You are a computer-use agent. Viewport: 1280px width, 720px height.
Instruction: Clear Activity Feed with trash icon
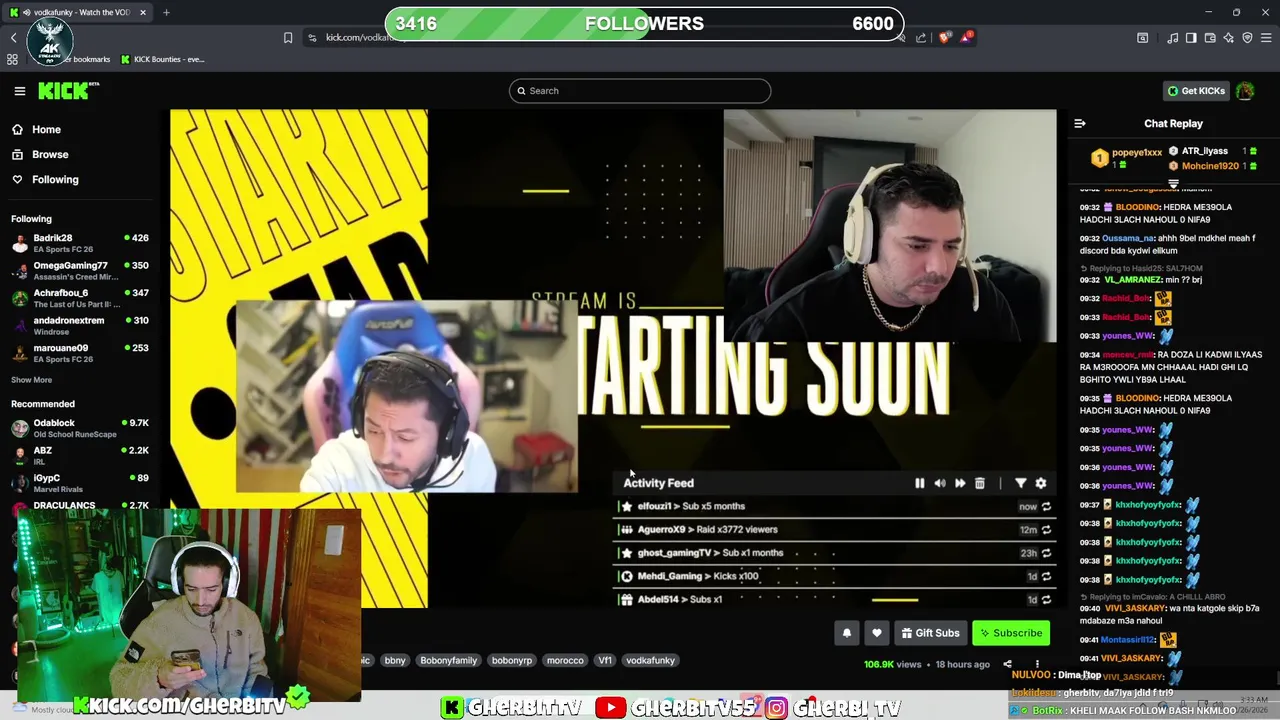pyautogui.click(x=980, y=483)
